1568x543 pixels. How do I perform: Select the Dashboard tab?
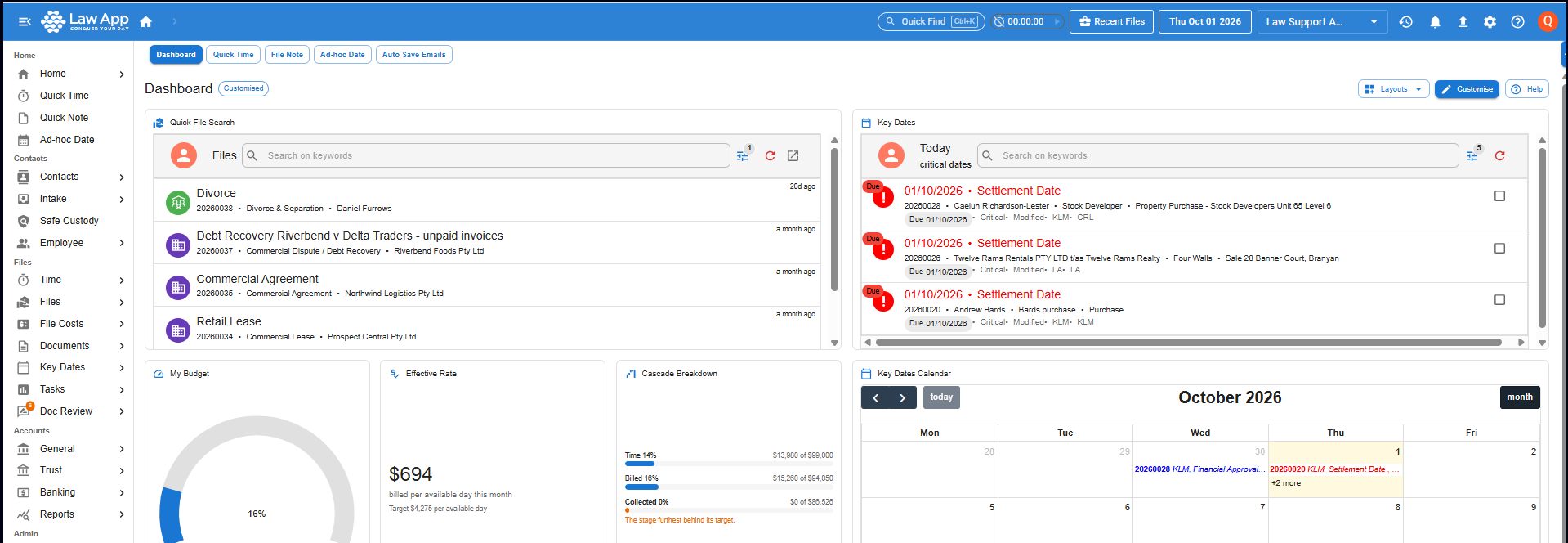click(176, 55)
